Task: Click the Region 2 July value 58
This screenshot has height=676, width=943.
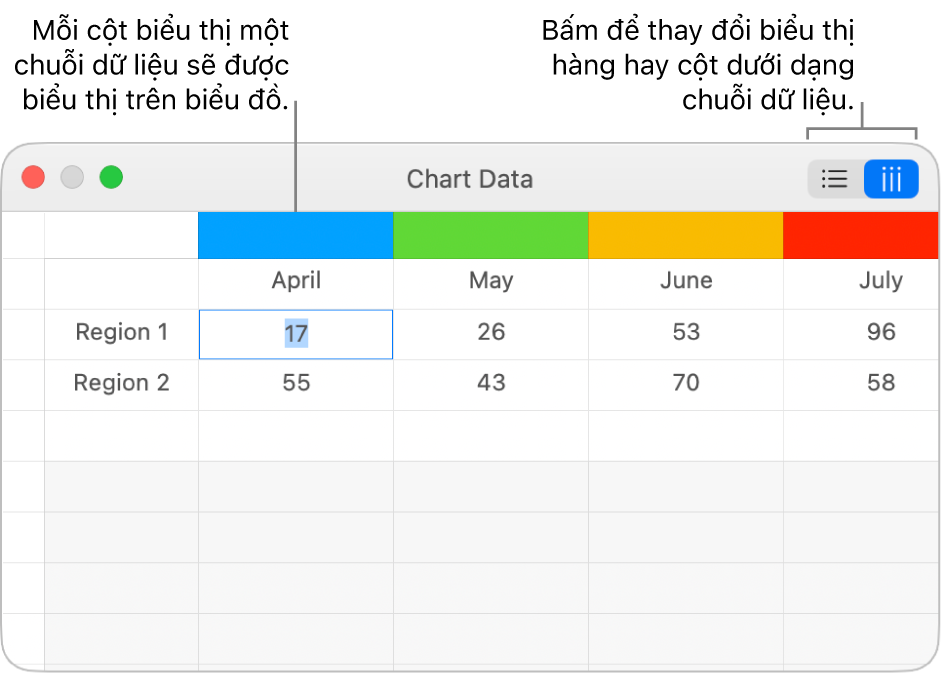Action: click(880, 383)
